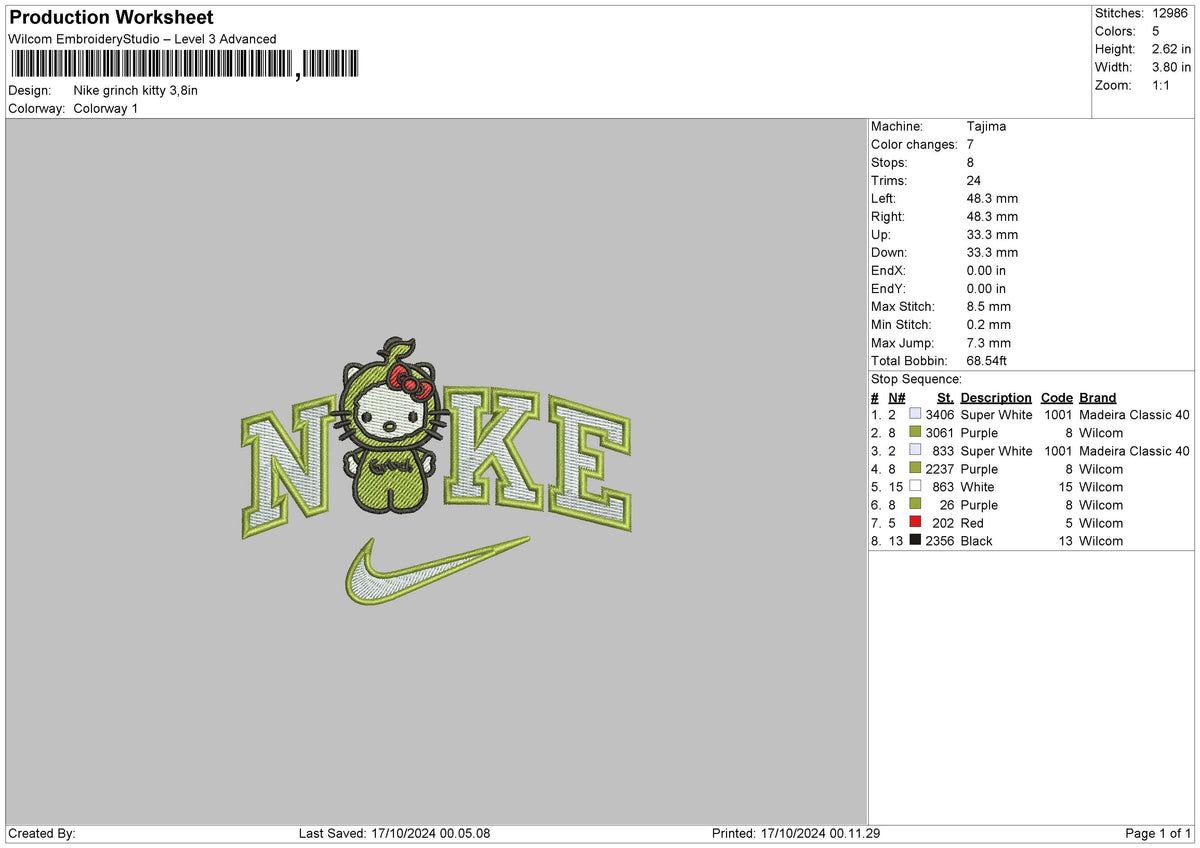
Task: Click the Stitches value 12986
Action: (1171, 13)
